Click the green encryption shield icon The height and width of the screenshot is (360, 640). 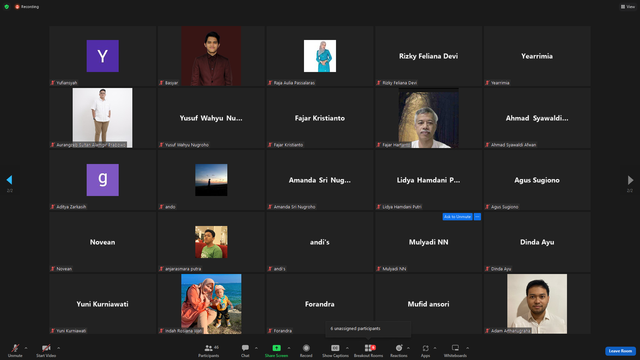click(7, 7)
